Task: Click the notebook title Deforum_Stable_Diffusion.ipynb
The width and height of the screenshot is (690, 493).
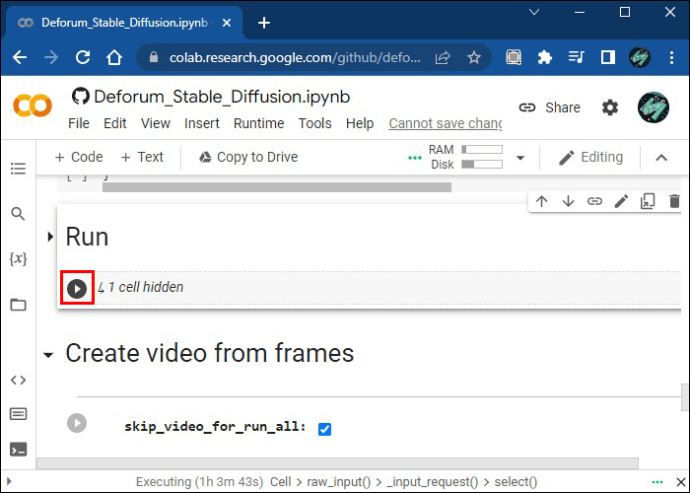Action: (x=222, y=97)
